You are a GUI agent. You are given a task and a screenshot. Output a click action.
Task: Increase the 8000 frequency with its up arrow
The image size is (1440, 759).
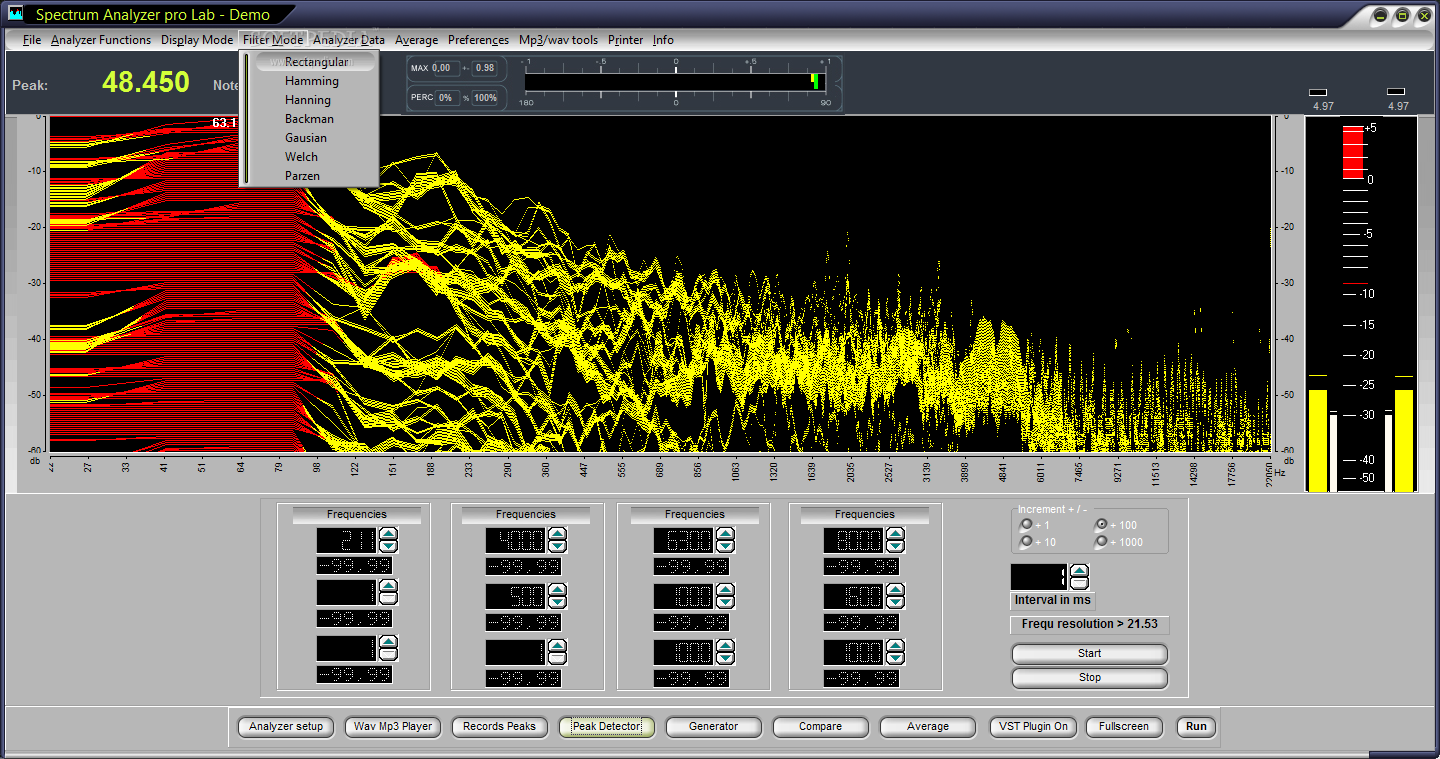tap(896, 535)
